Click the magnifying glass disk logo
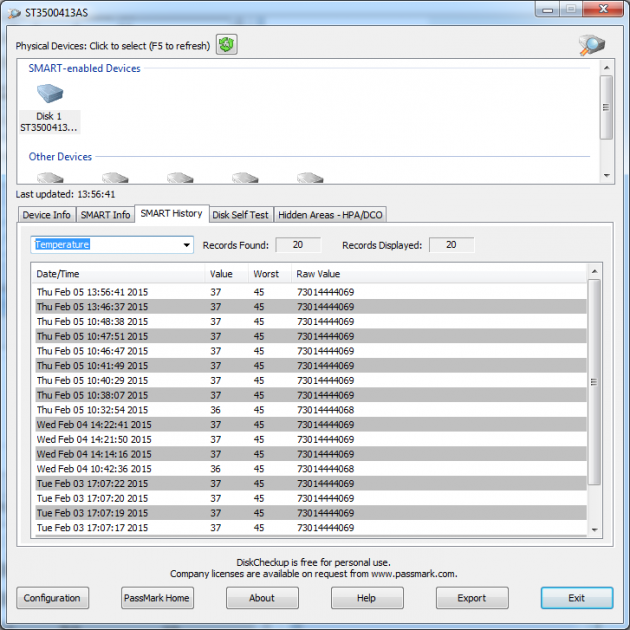The width and height of the screenshot is (630, 630). [591, 45]
